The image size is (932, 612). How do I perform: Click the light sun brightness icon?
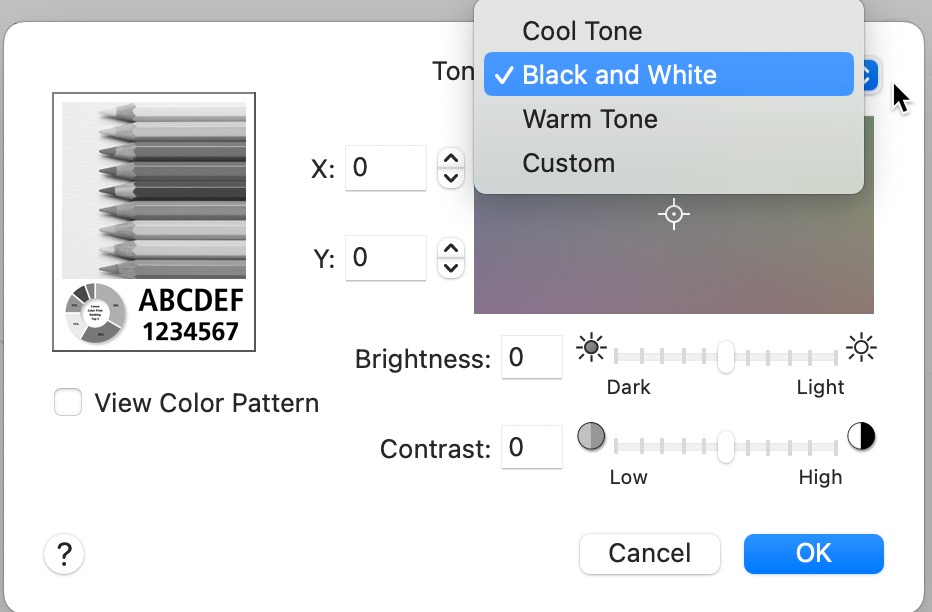(861, 348)
